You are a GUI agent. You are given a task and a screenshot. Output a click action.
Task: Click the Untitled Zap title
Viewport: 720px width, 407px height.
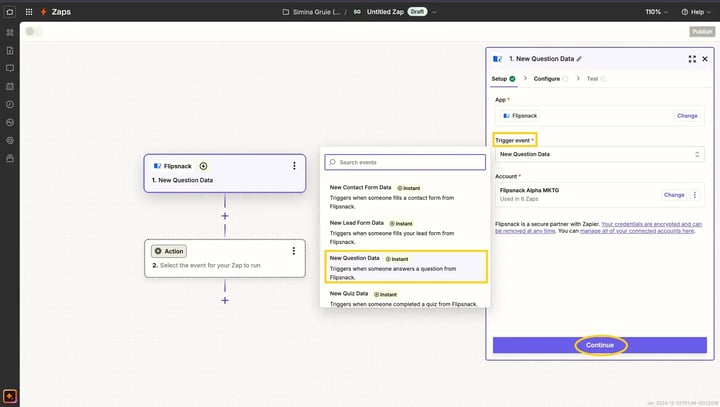pos(385,12)
